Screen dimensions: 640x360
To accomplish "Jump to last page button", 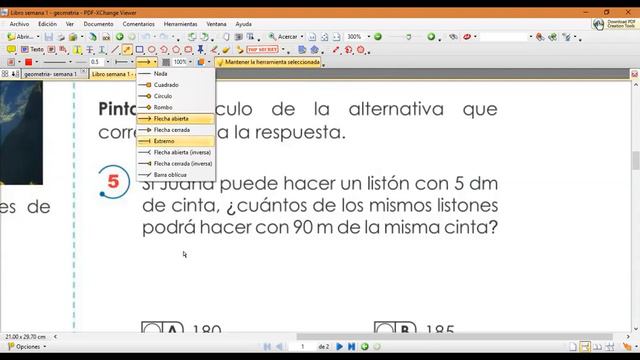I will tap(351, 347).
